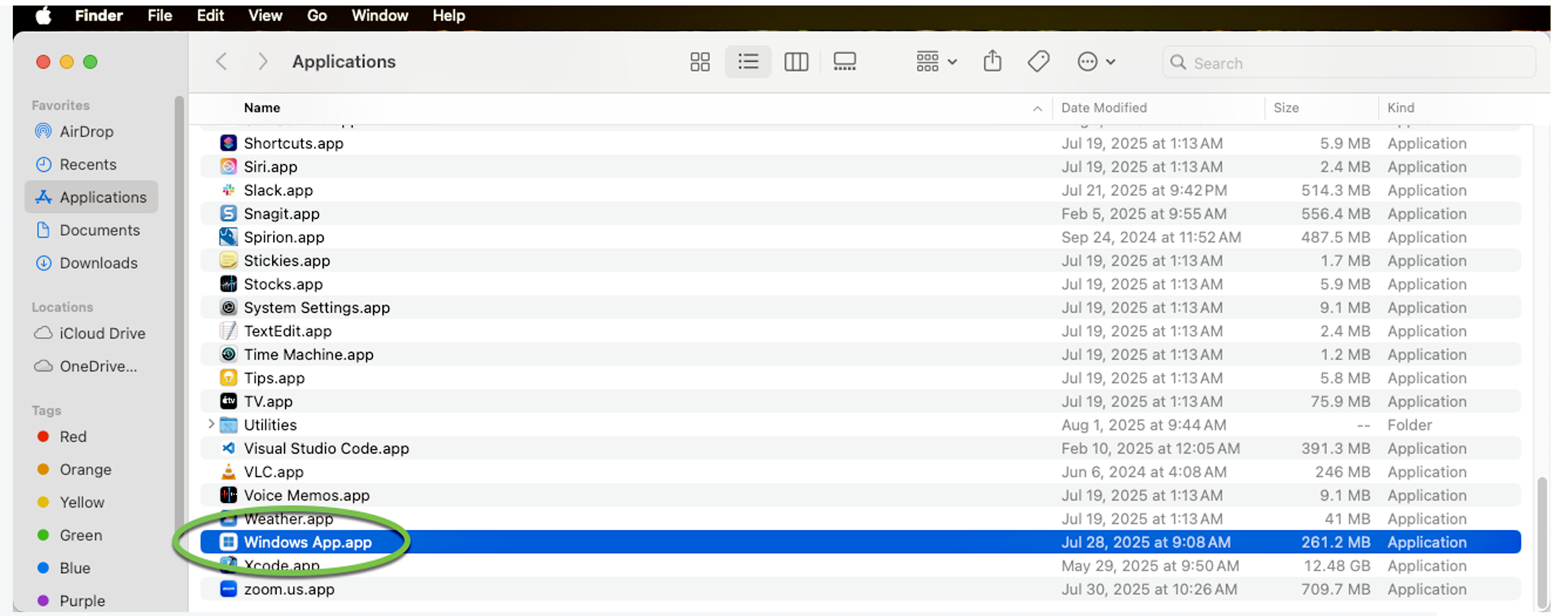Select the Slack.app icon

228,190
